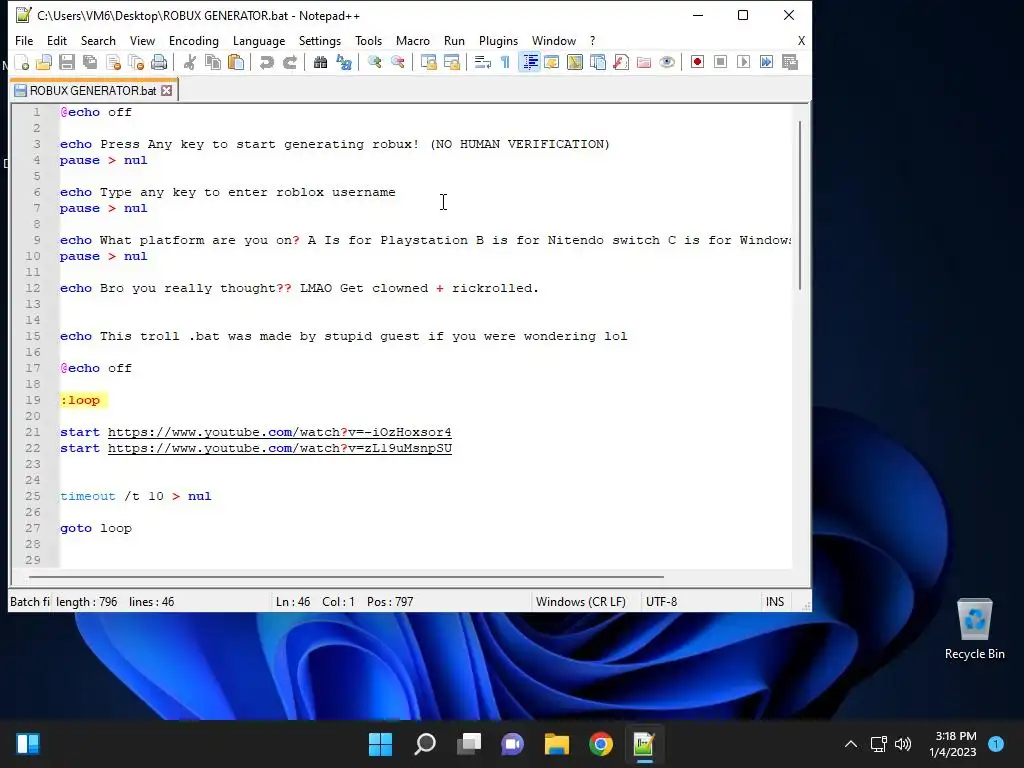The width and height of the screenshot is (1024, 768).
Task: Click Windows (CR LF) in status bar
Action: [581, 601]
